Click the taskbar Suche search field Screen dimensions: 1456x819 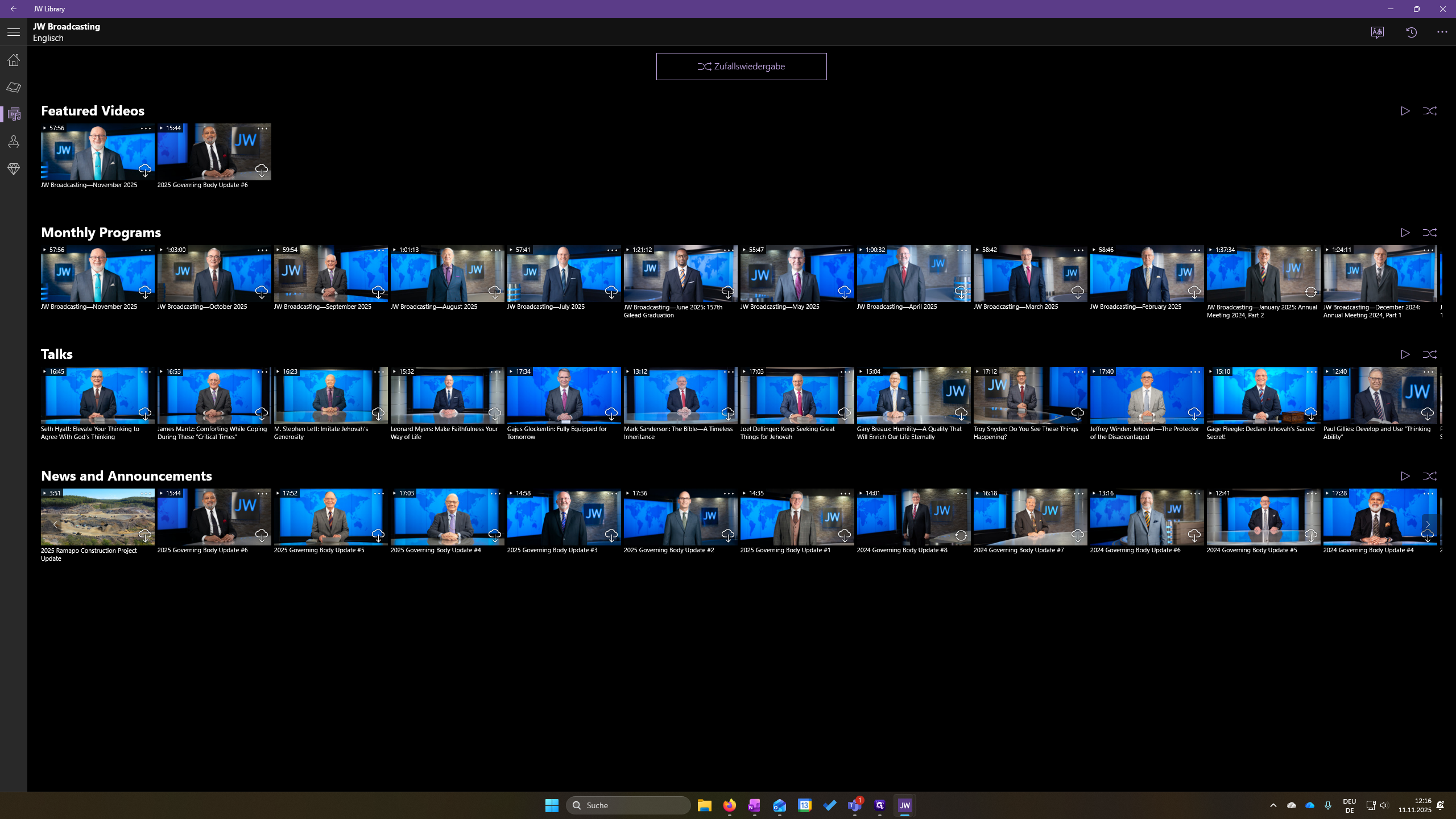click(x=628, y=805)
